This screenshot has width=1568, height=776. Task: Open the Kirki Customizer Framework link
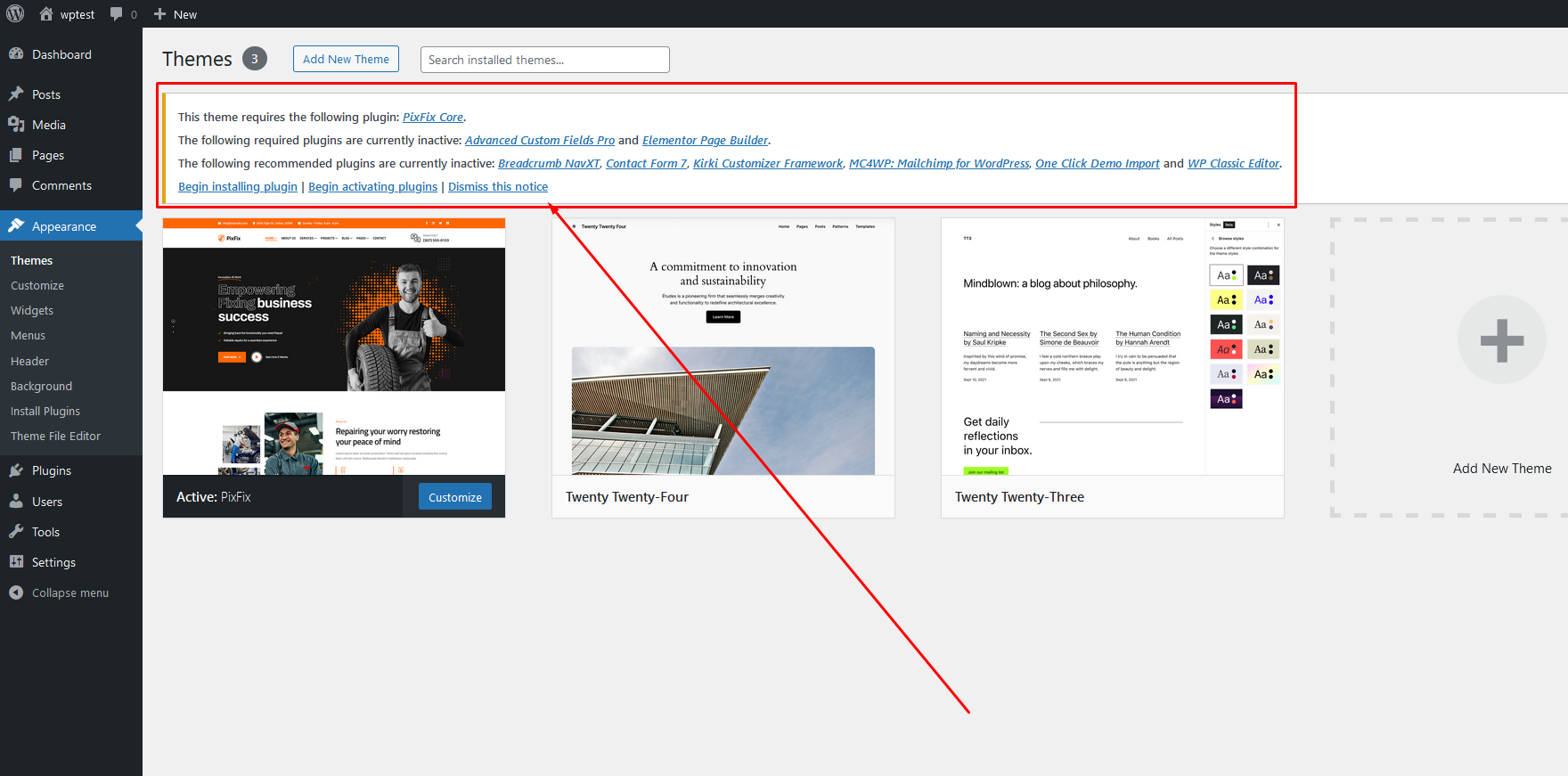[768, 163]
